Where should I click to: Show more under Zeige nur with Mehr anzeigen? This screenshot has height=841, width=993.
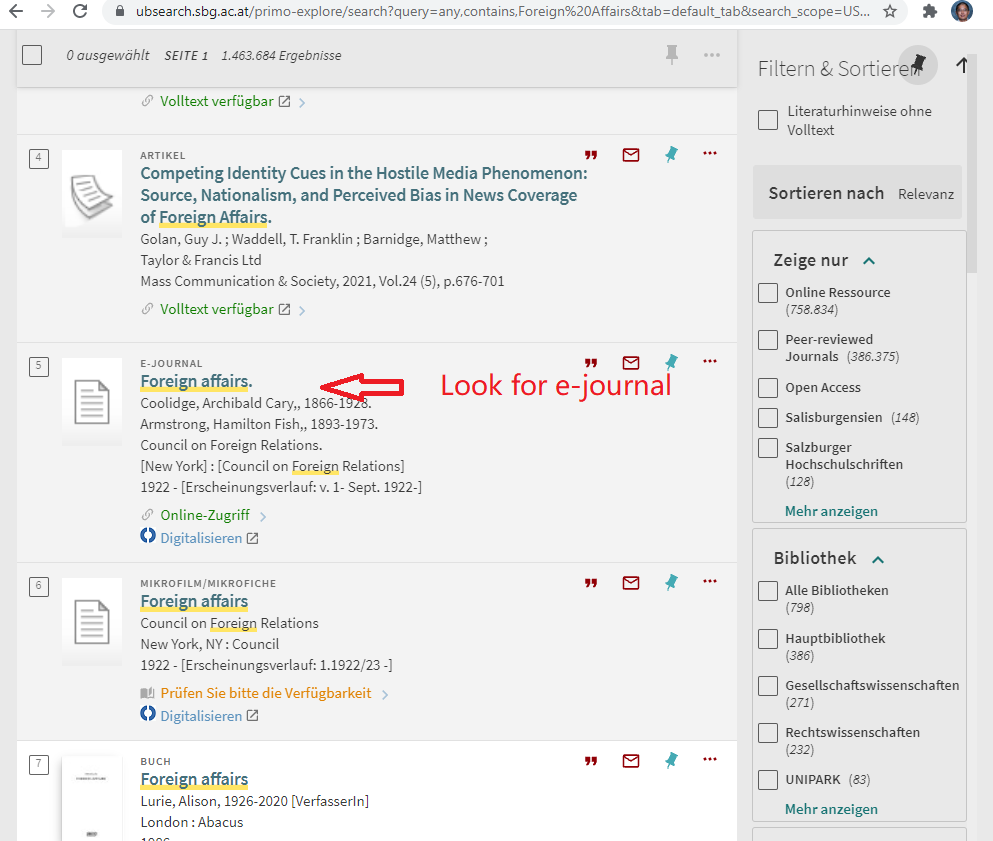[x=831, y=511]
